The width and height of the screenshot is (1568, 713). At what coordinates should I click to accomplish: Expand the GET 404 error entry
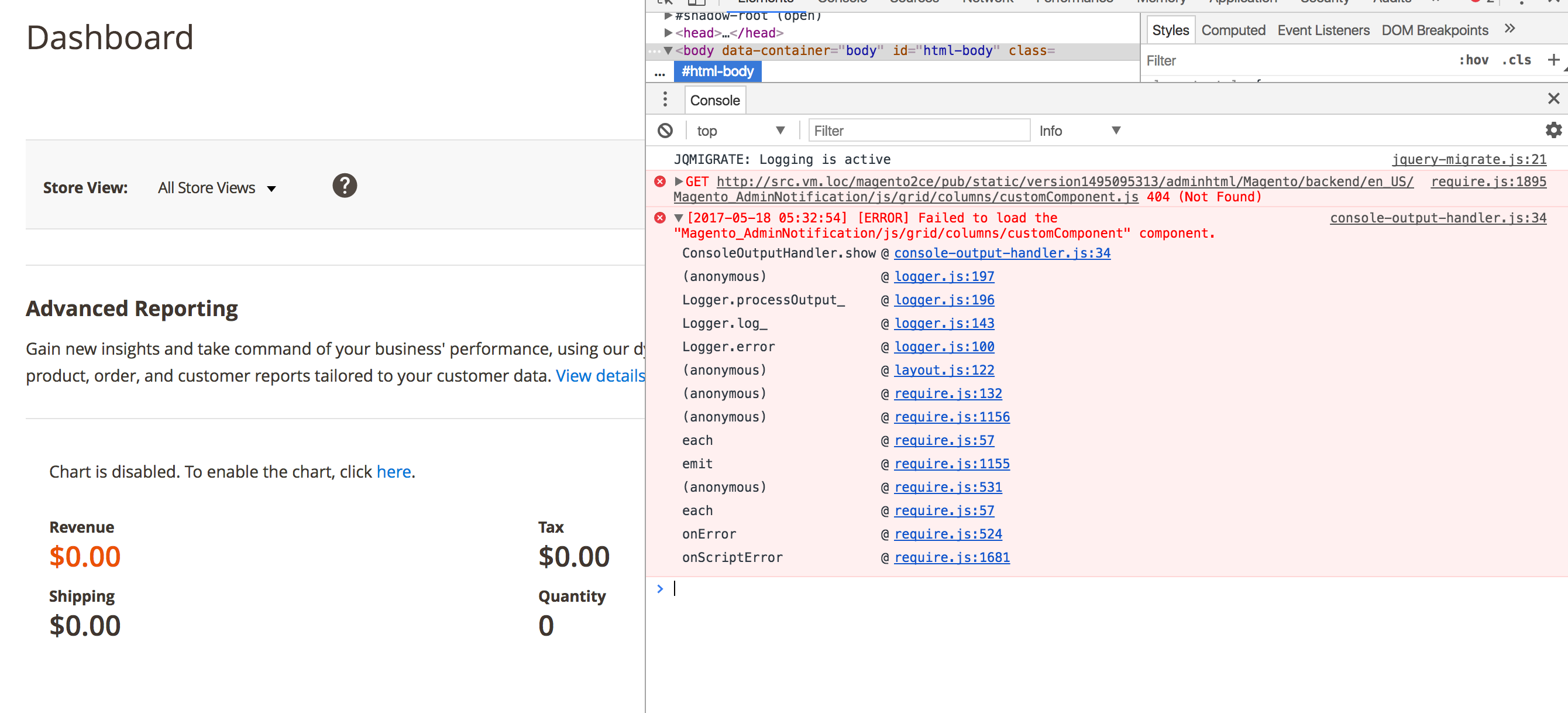(678, 181)
